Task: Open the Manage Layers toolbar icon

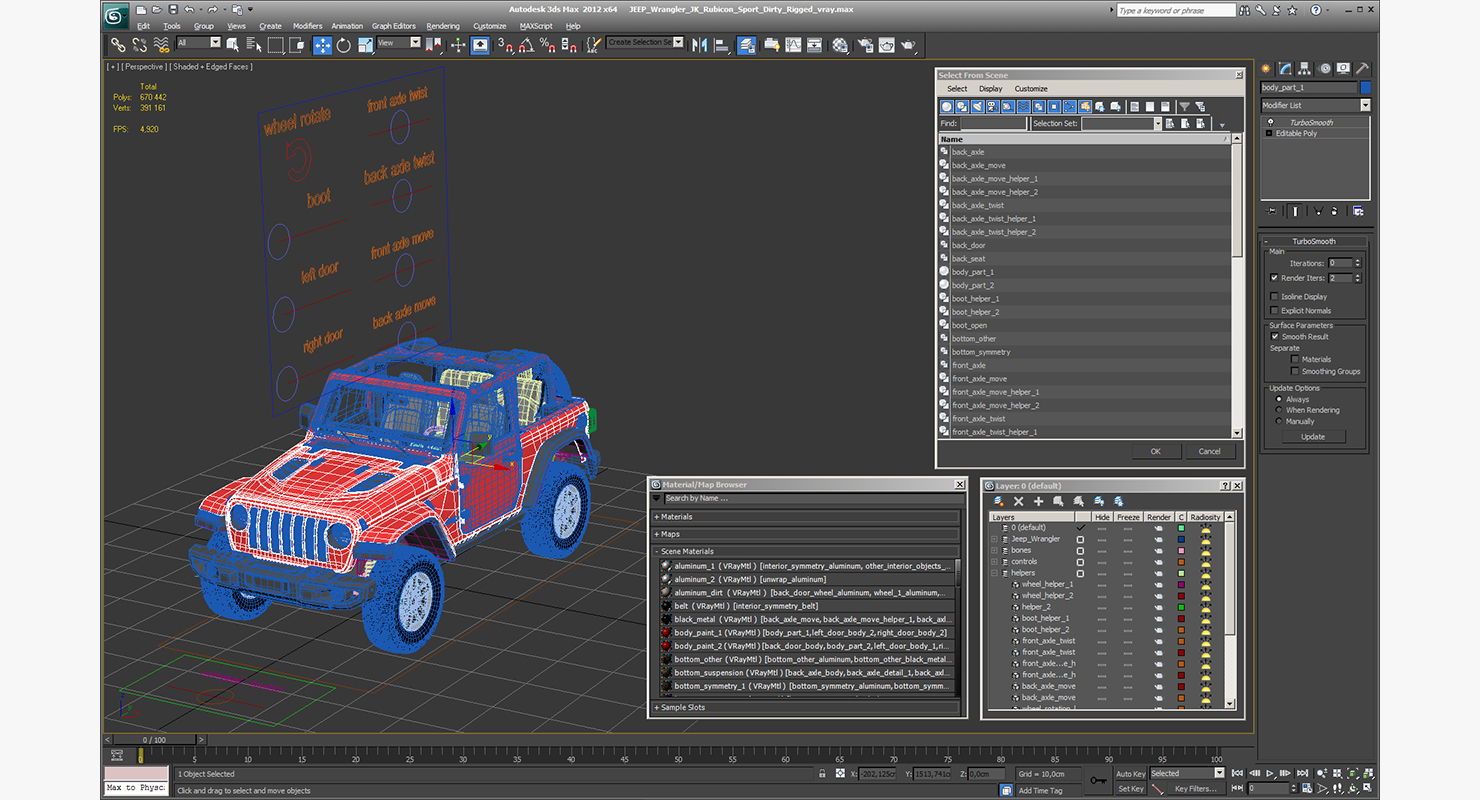Action: coord(747,45)
